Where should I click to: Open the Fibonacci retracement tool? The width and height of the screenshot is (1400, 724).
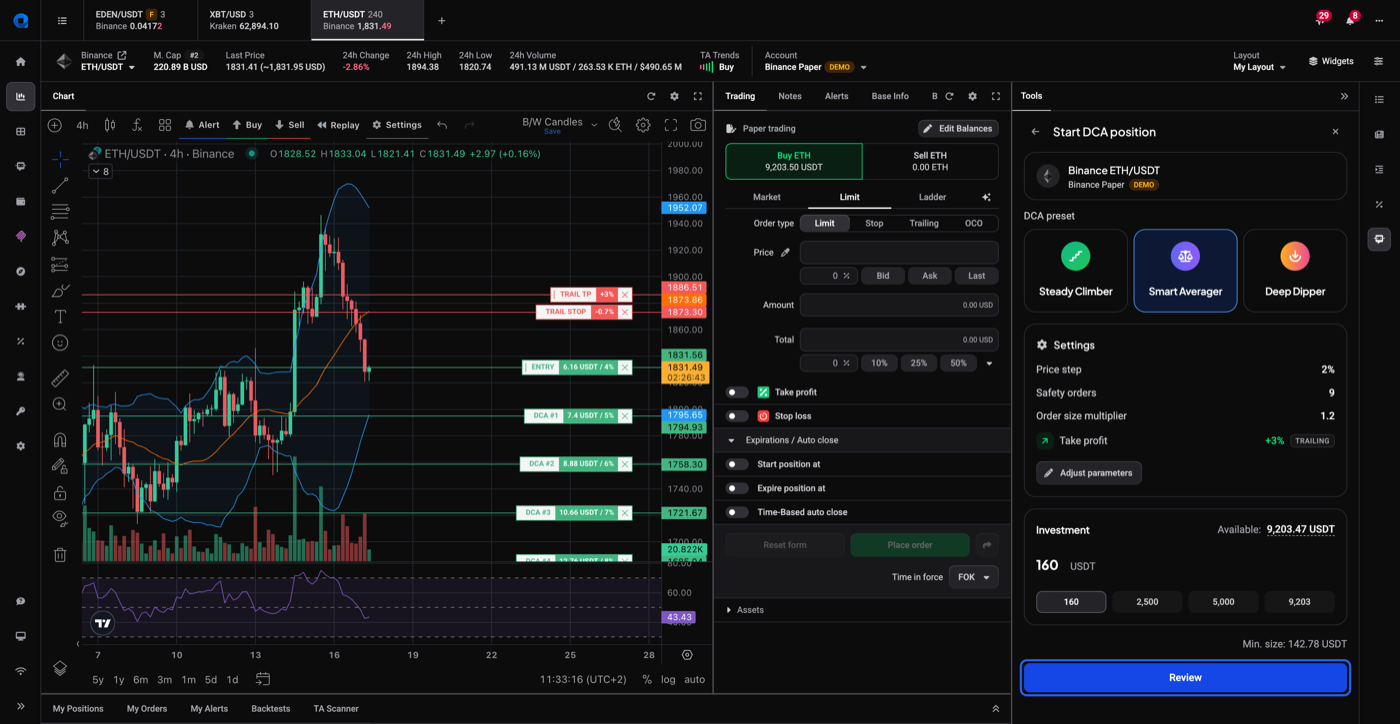point(60,212)
